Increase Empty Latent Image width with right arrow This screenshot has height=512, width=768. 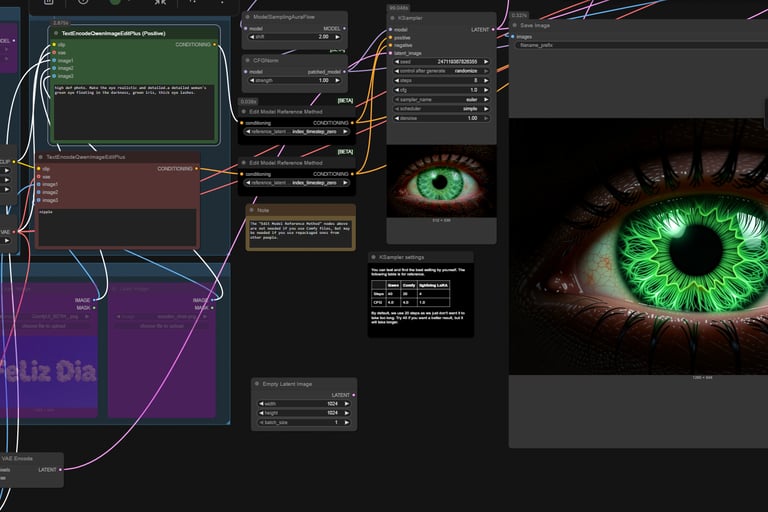(347, 404)
